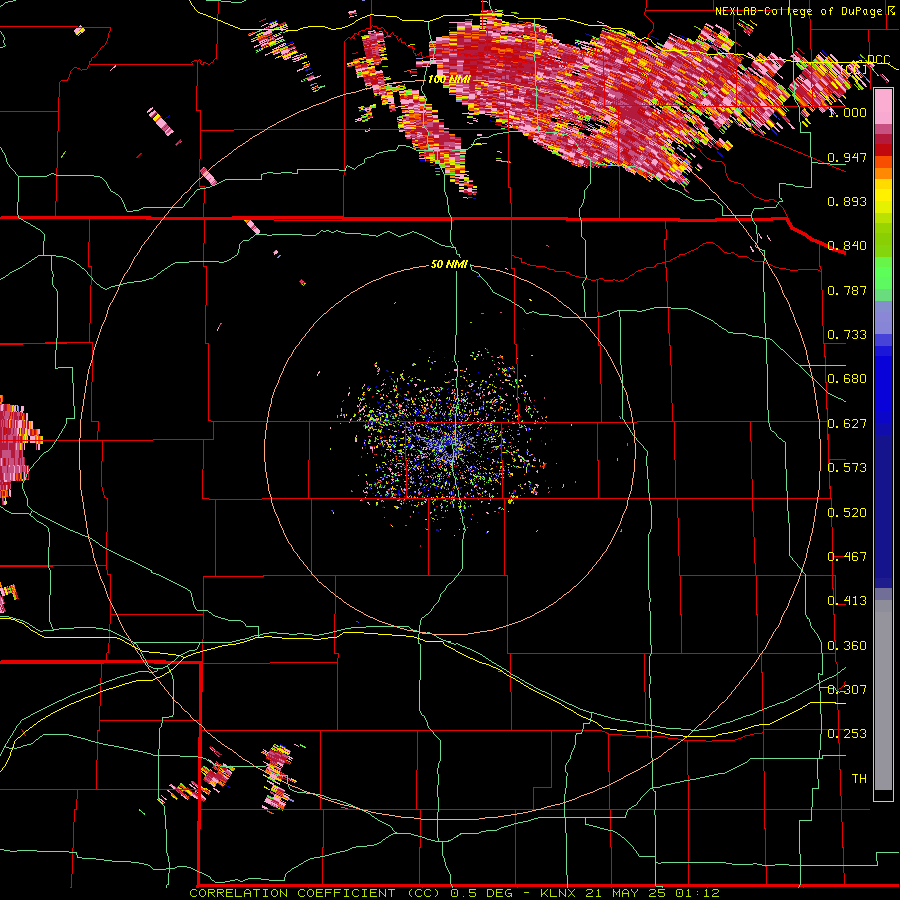This screenshot has height=900, width=900.
Task: Pick the periwinkle light-blue segment of color bar
Action: pos(883,317)
